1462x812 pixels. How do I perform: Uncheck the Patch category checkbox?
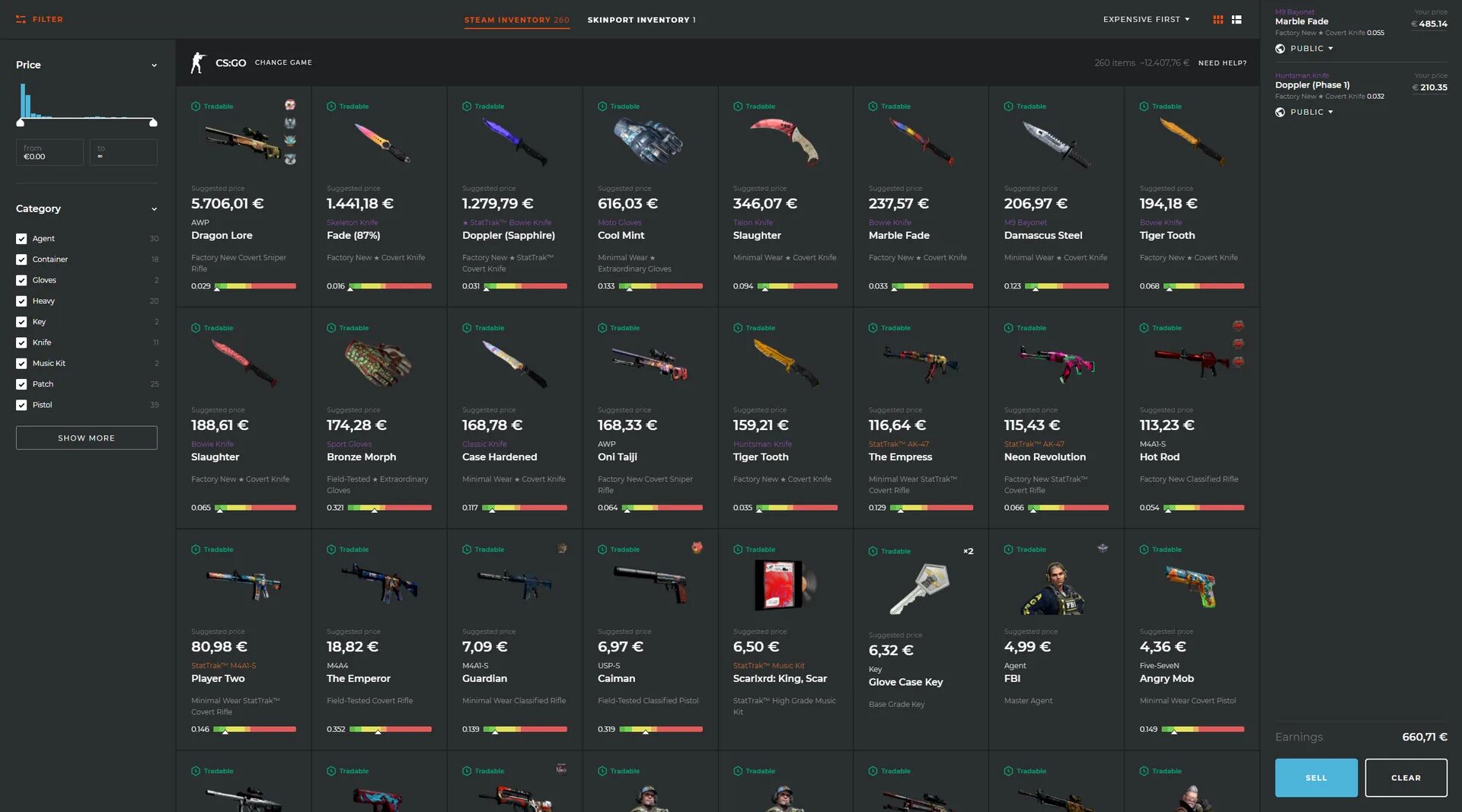pos(21,384)
